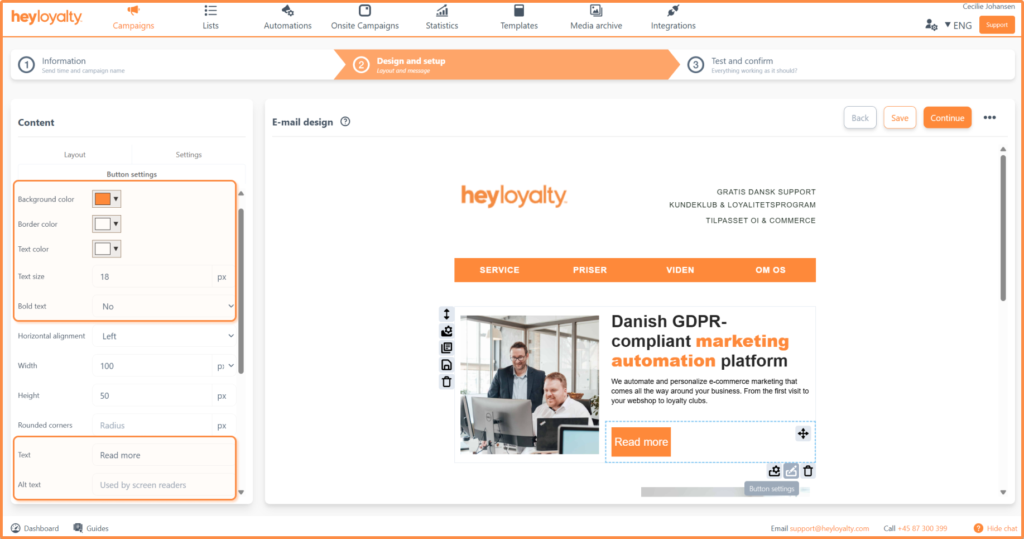Screen dimensions: 1024x539
Task: Open the ENG language selector
Action: 958,25
